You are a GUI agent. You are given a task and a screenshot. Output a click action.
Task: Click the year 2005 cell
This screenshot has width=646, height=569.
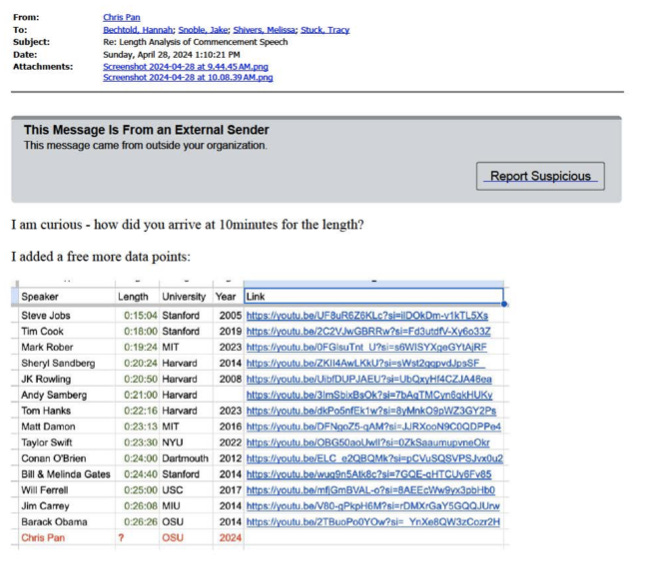[x=228, y=316]
